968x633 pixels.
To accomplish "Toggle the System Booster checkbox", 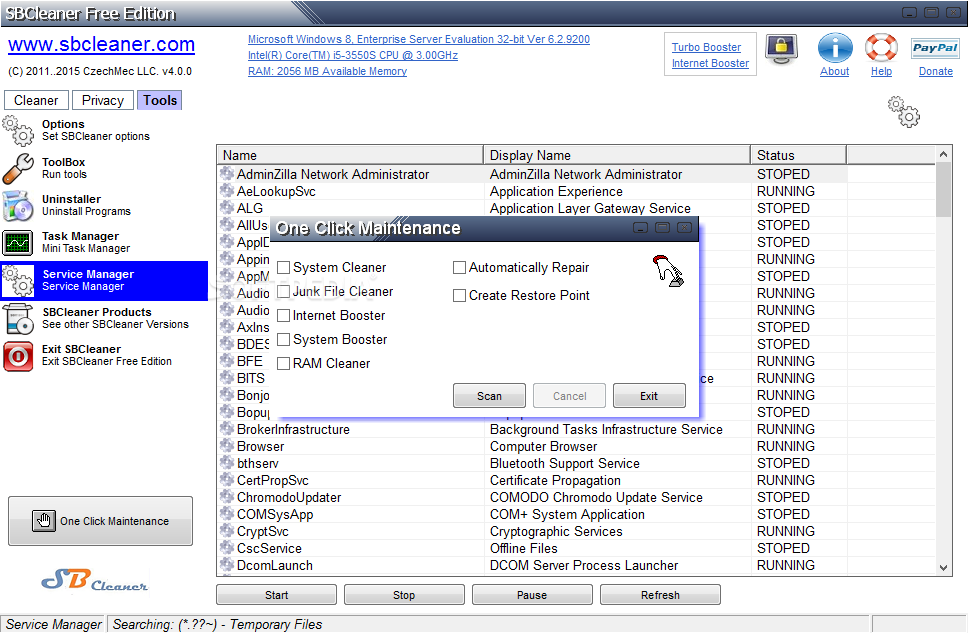I will 283,340.
